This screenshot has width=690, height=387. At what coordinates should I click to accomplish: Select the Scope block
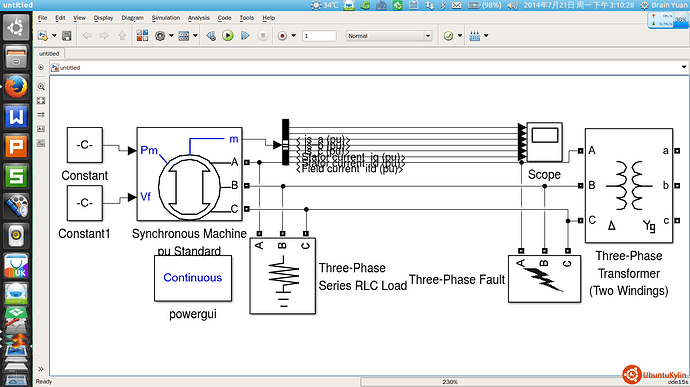[544, 142]
